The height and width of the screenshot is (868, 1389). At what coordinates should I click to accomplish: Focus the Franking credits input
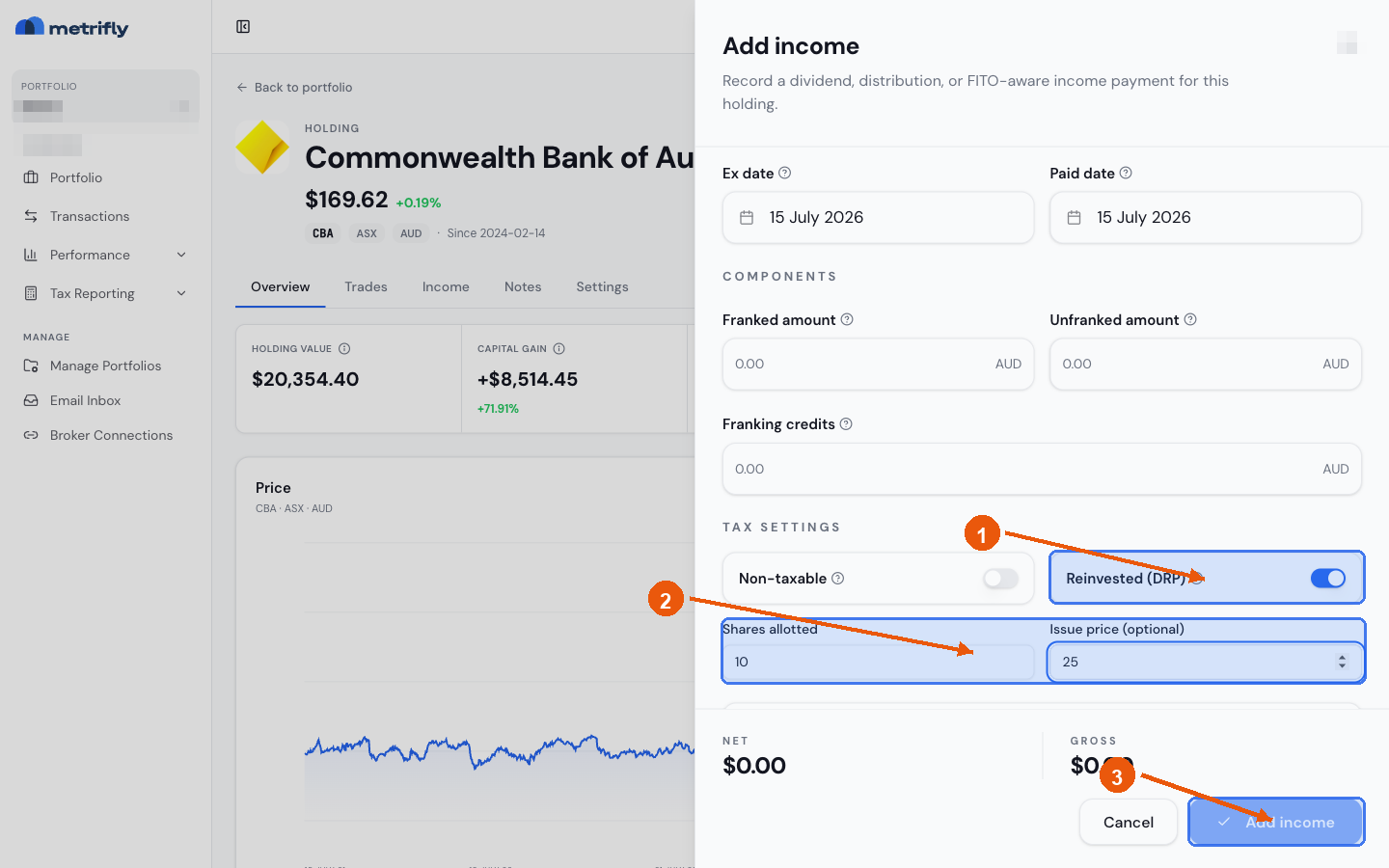coord(1042,469)
